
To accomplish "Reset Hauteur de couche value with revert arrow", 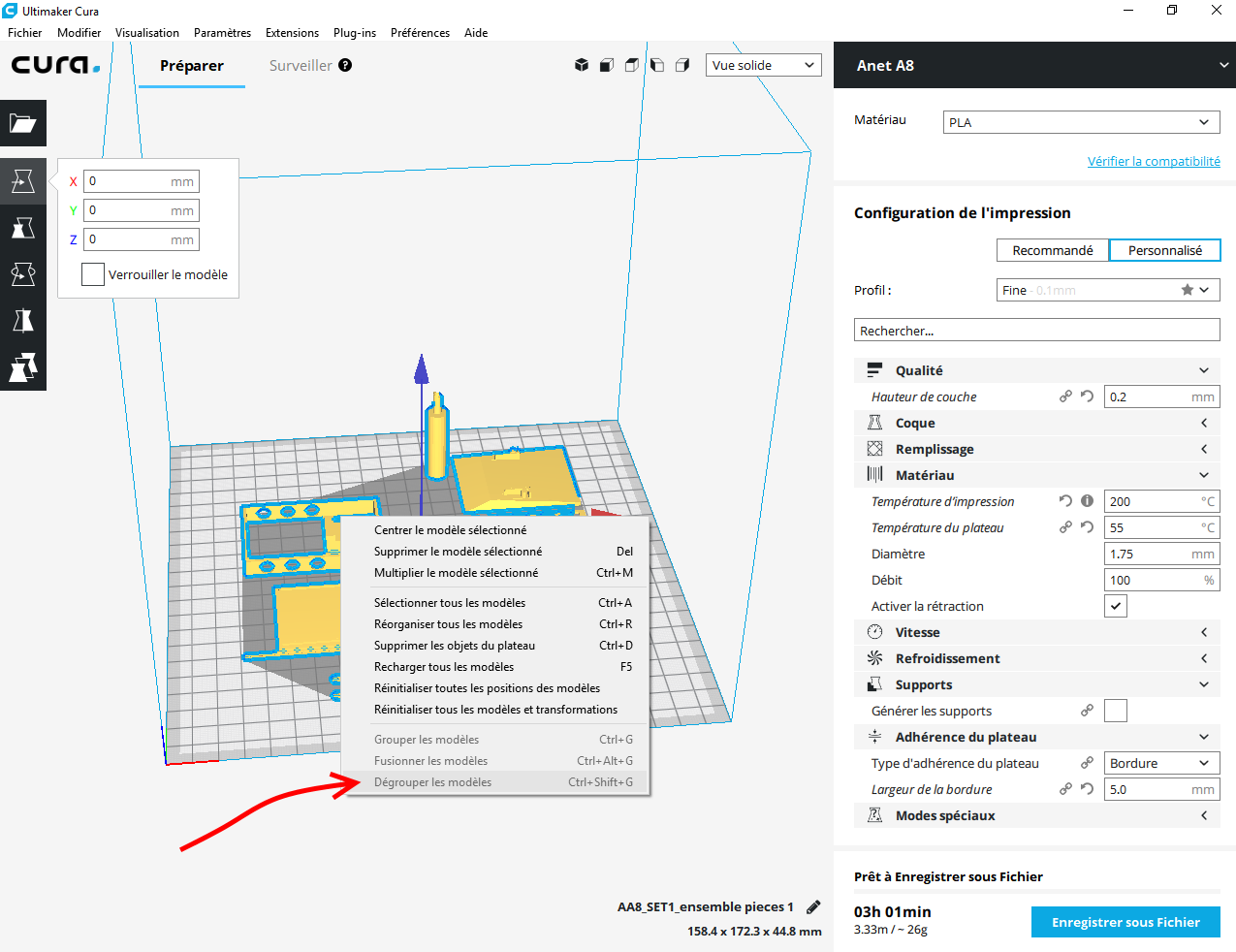I will point(1087,397).
